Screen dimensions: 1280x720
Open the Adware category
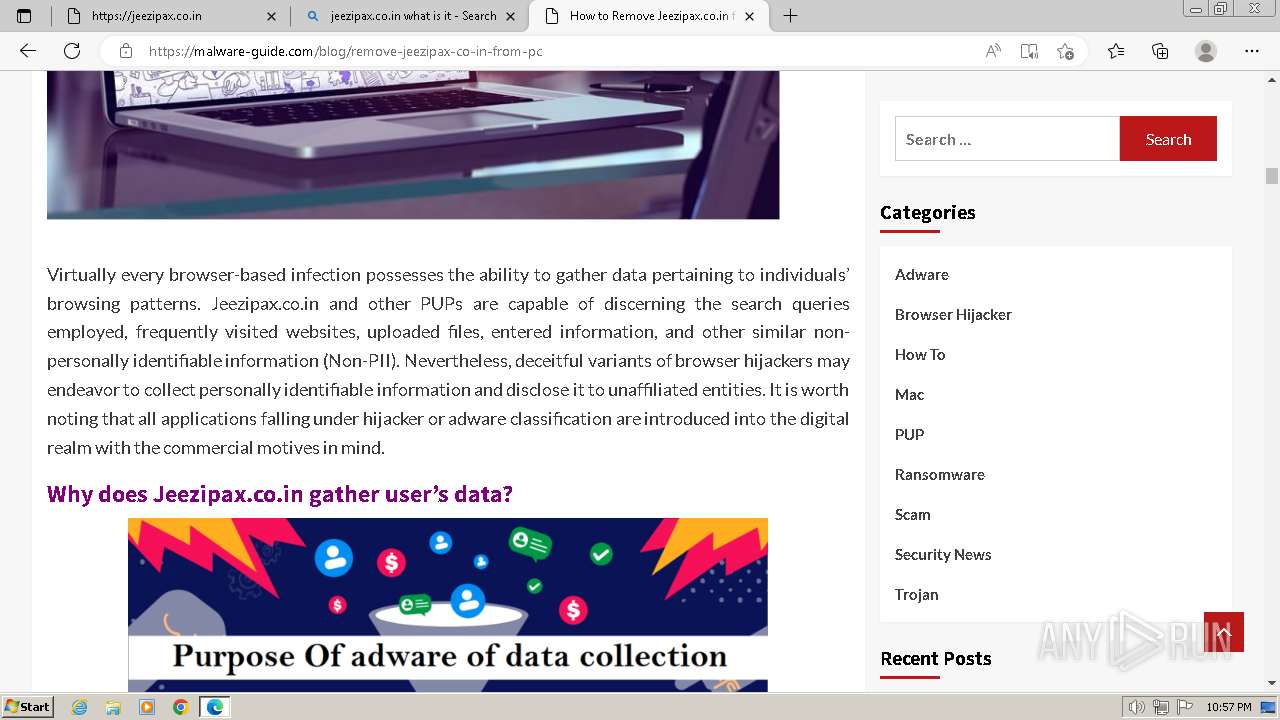click(922, 274)
